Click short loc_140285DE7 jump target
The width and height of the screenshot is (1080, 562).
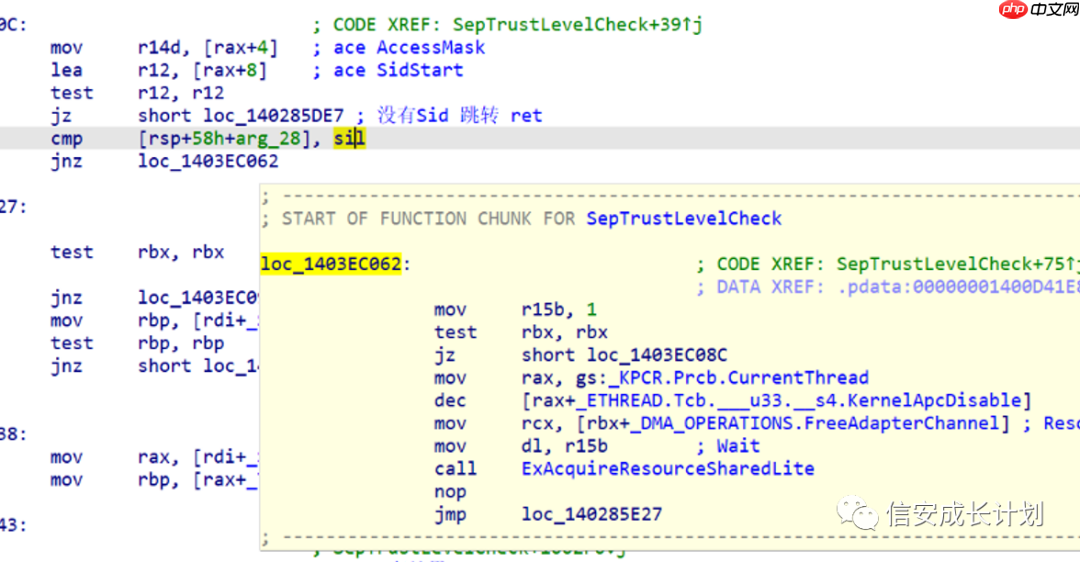[x=240, y=116]
